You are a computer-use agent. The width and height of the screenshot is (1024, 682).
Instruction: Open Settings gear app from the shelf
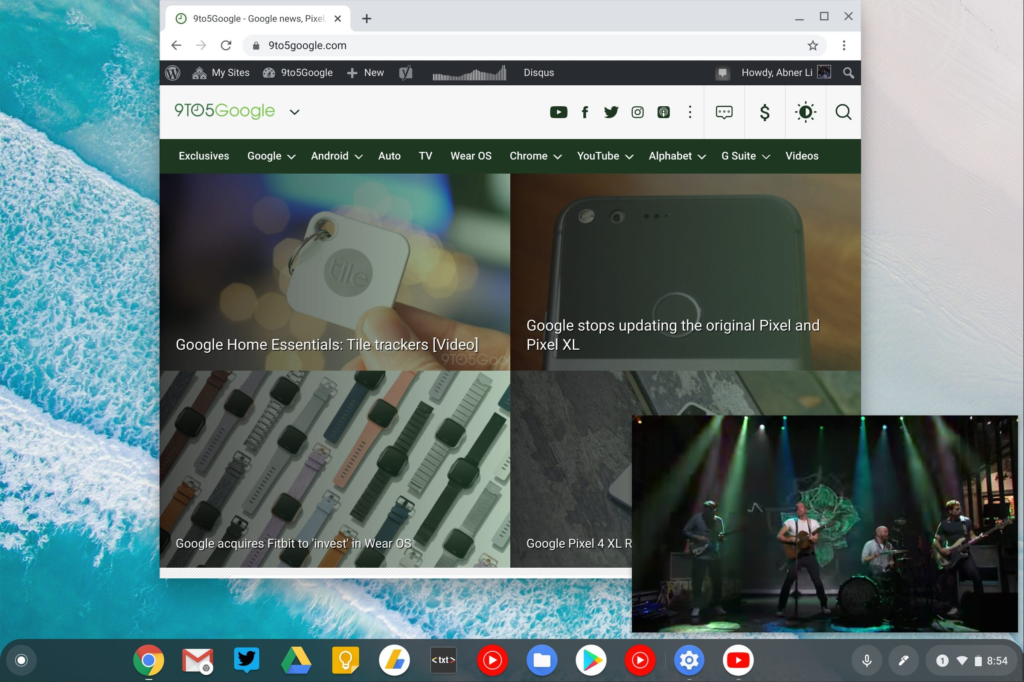pos(689,660)
